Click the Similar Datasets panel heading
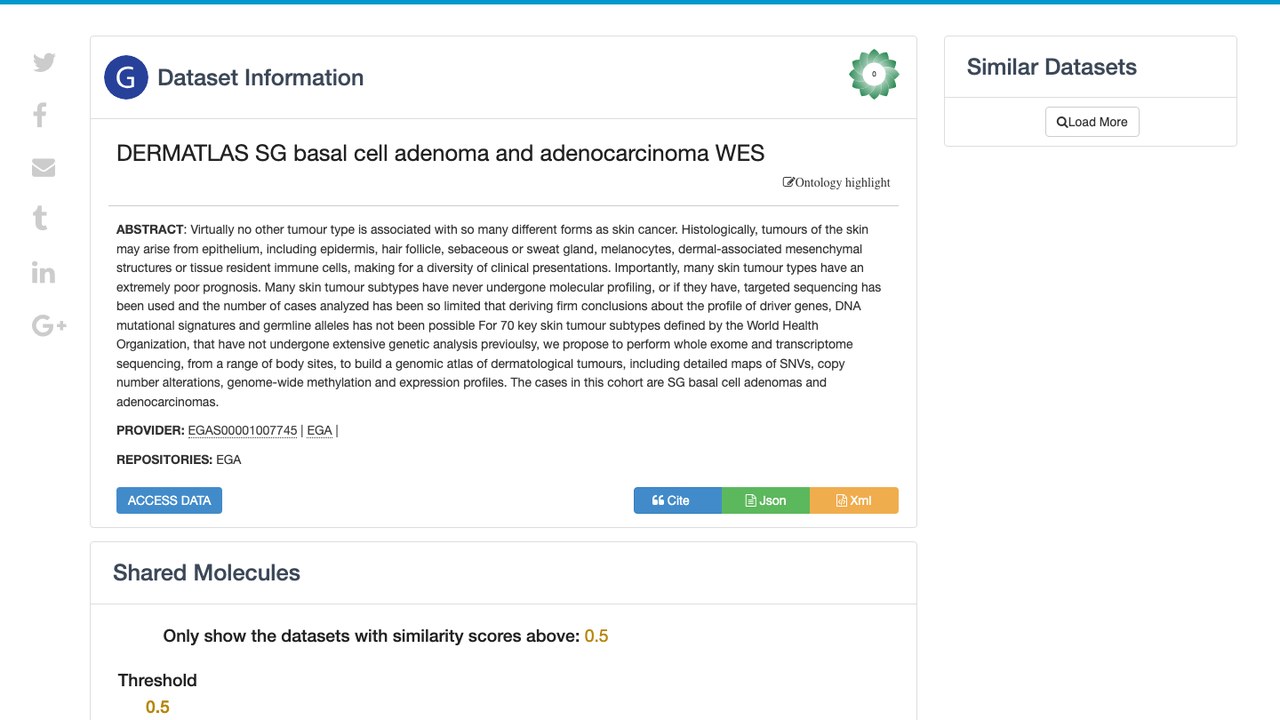Screen dimensions: 1280x720 coord(1052,67)
